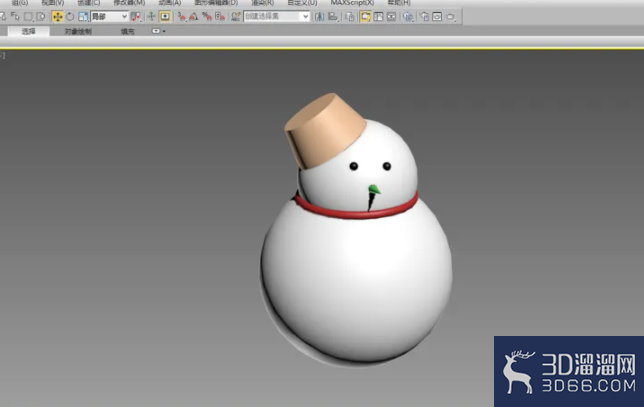Open the 动画(A) menu
644x407 pixels.
pos(170,2)
